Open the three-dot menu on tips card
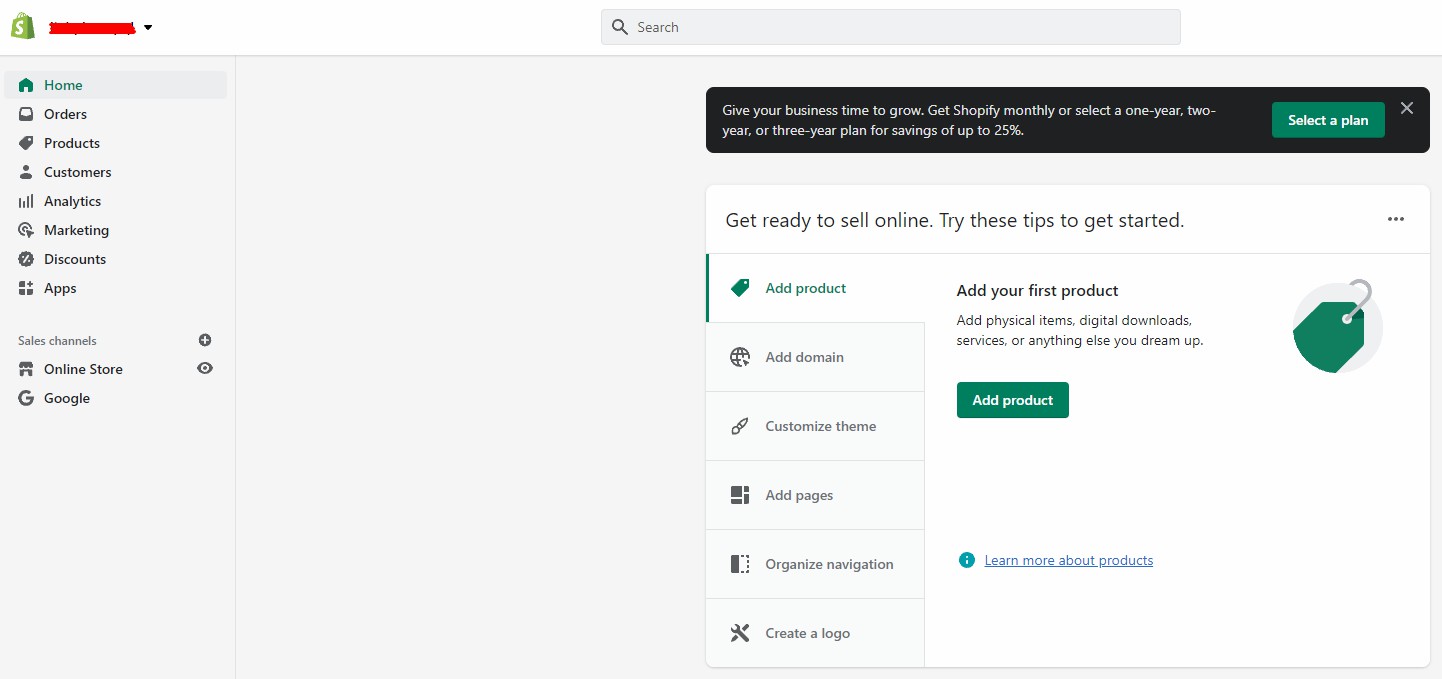This screenshot has width=1442, height=679. (x=1396, y=219)
